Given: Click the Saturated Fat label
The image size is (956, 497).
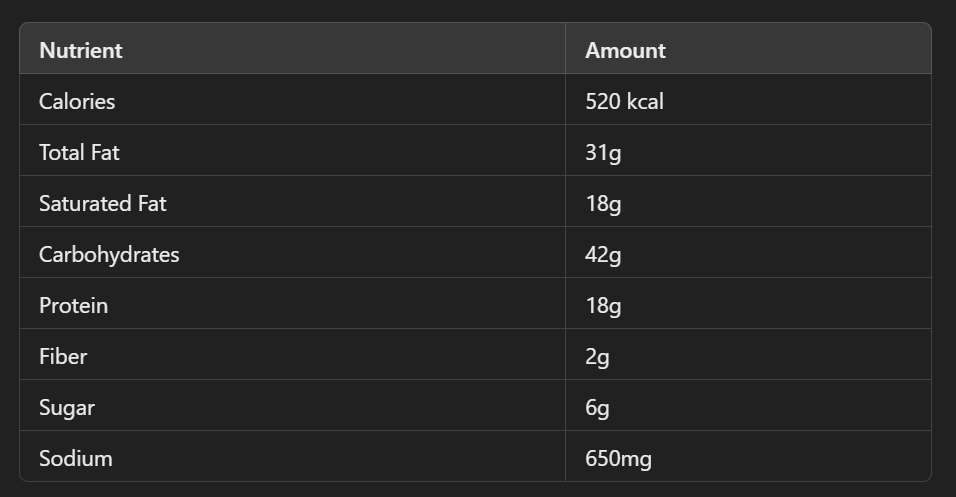Looking at the screenshot, I should coord(102,203).
